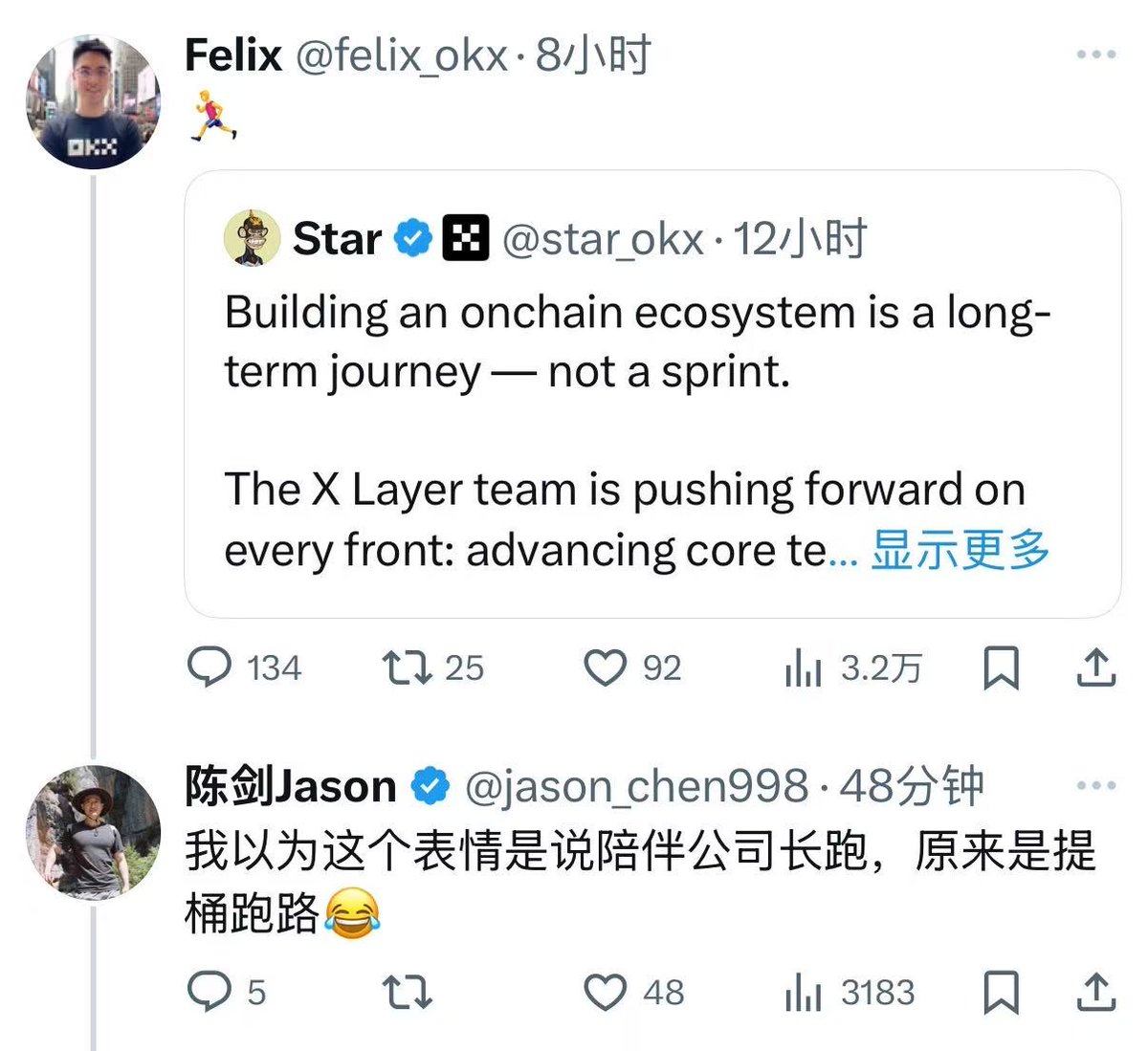Image resolution: width=1148 pixels, height=1051 pixels.
Task: Reply to 陈剑Jason's comment
Action: click(x=210, y=992)
